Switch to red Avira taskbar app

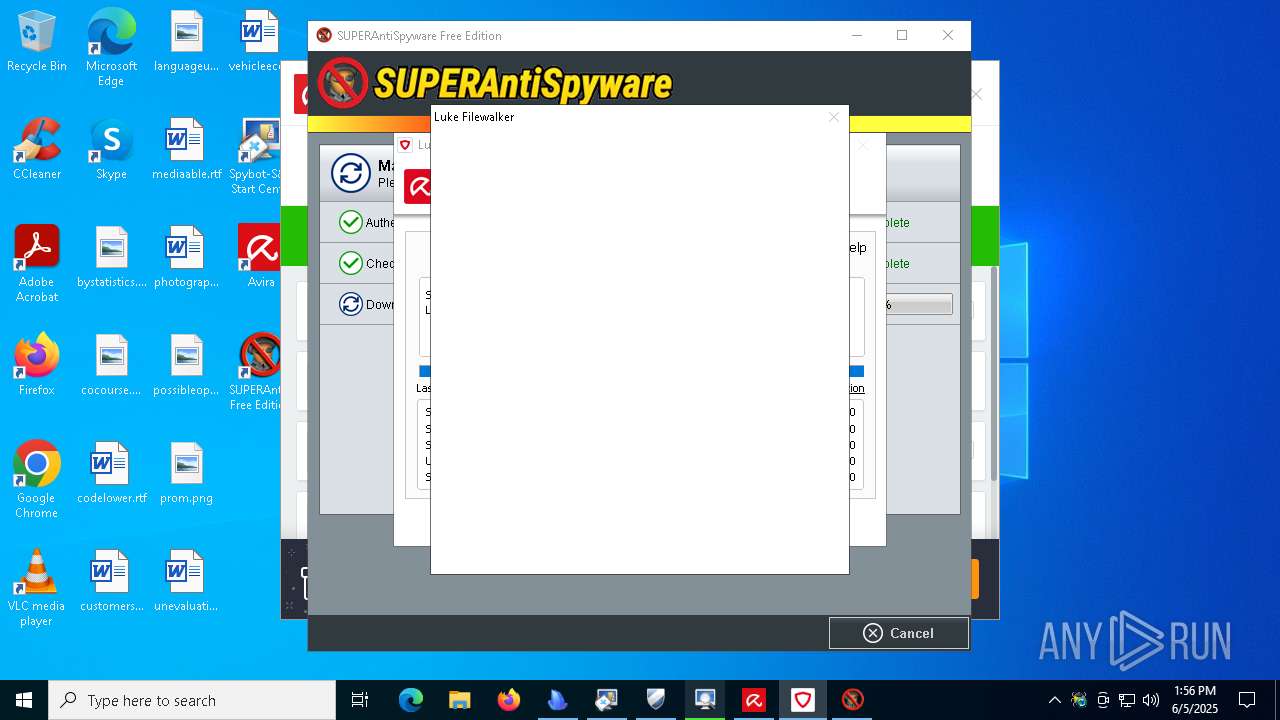754,700
